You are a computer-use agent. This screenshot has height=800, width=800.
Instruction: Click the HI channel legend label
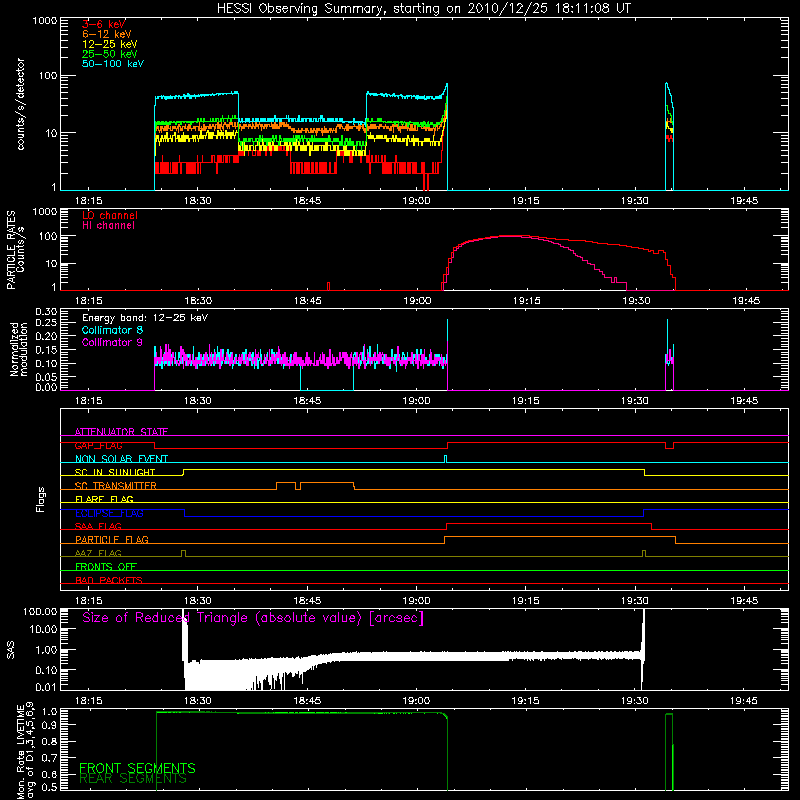[108, 226]
